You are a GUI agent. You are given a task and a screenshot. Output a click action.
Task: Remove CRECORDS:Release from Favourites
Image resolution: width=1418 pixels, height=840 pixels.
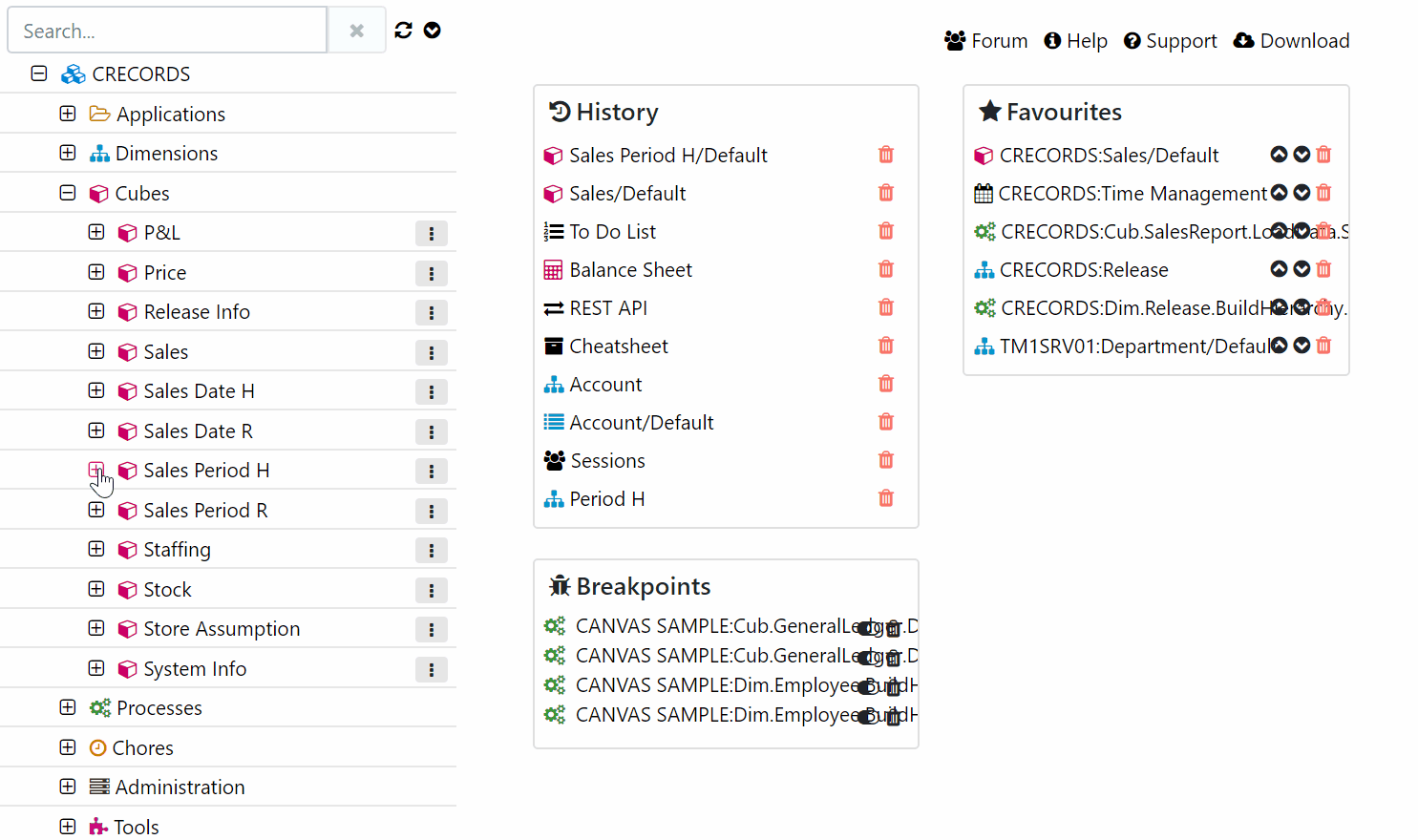click(x=1323, y=270)
